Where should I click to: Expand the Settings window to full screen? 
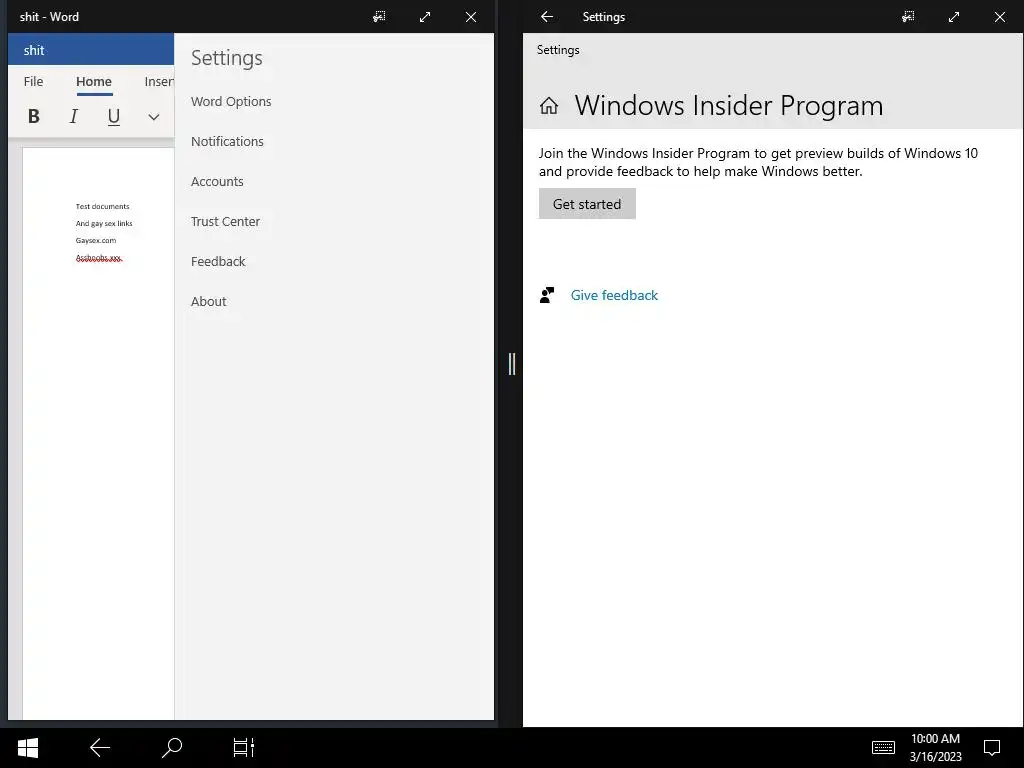click(x=953, y=17)
